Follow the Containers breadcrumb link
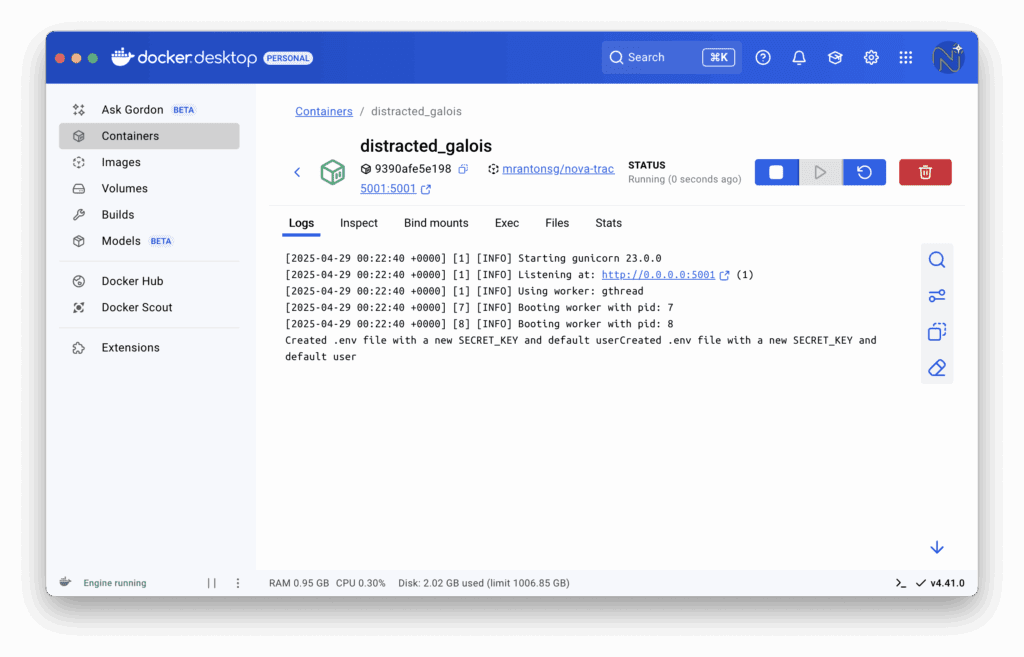 (323, 111)
